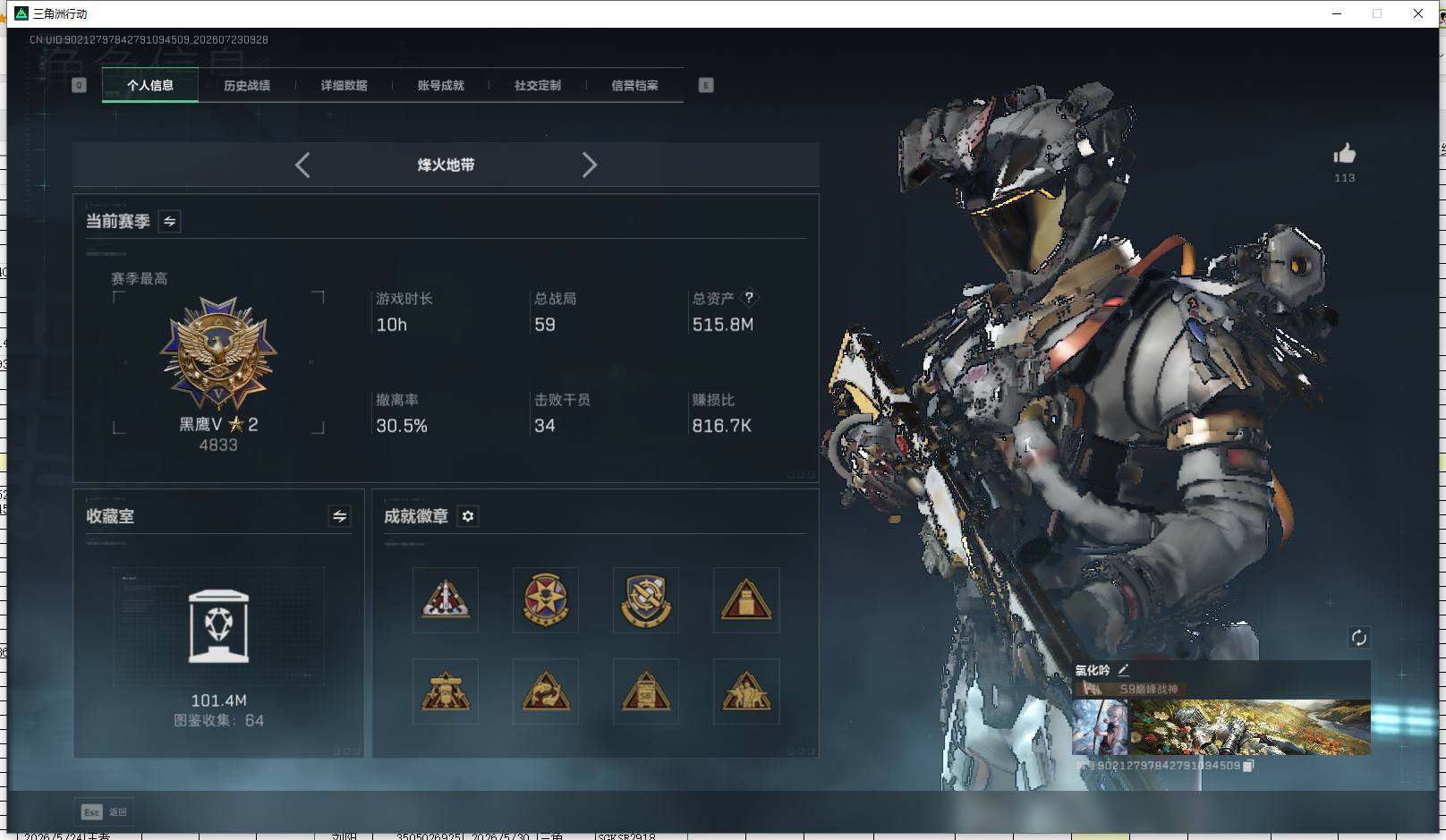
Task: Select the twin fish triangle badge
Action: (x=546, y=692)
